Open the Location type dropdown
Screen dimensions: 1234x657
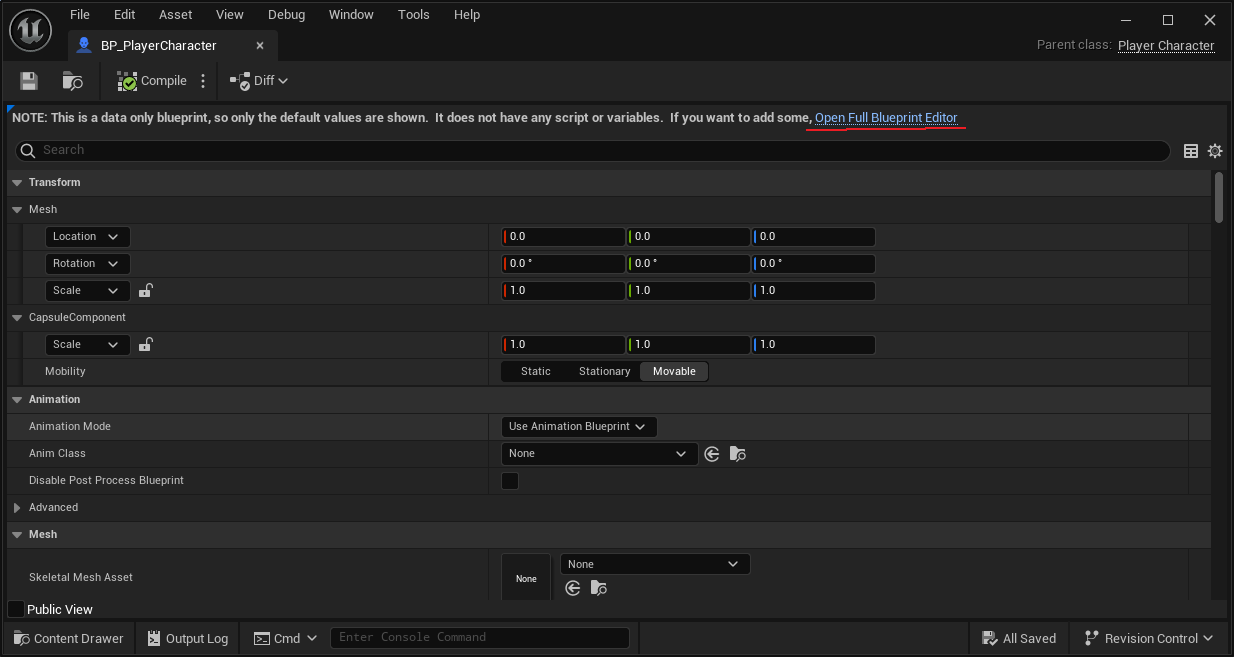[88, 237]
